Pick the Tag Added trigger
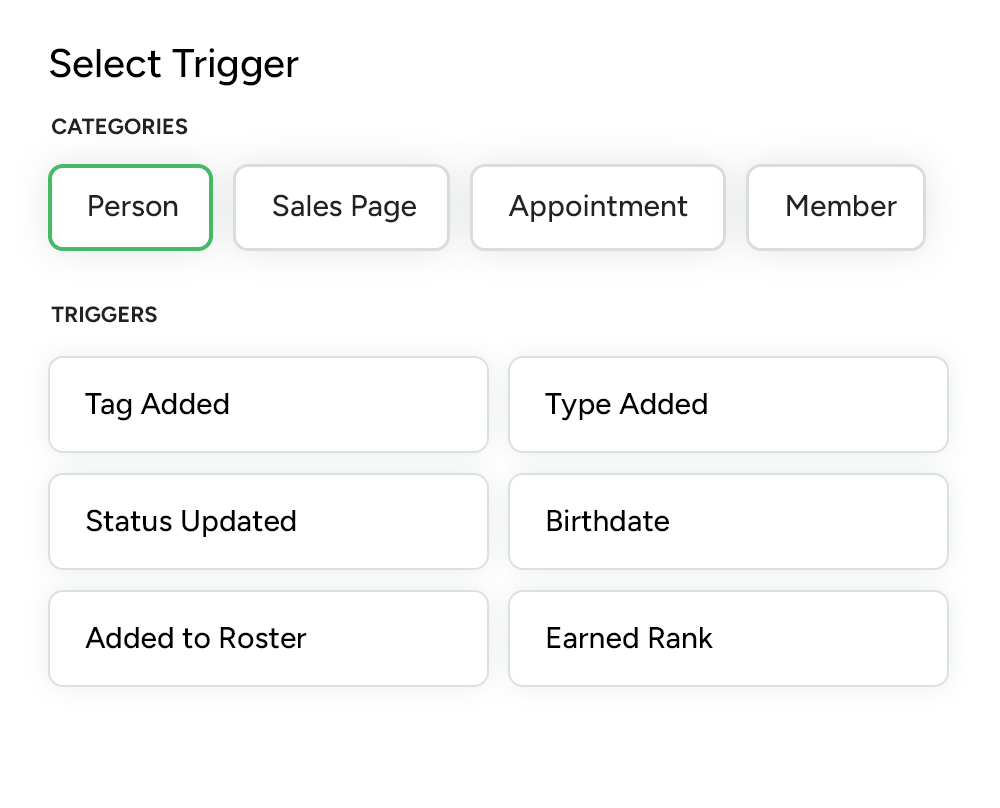1000x808 pixels. pyautogui.click(x=268, y=404)
